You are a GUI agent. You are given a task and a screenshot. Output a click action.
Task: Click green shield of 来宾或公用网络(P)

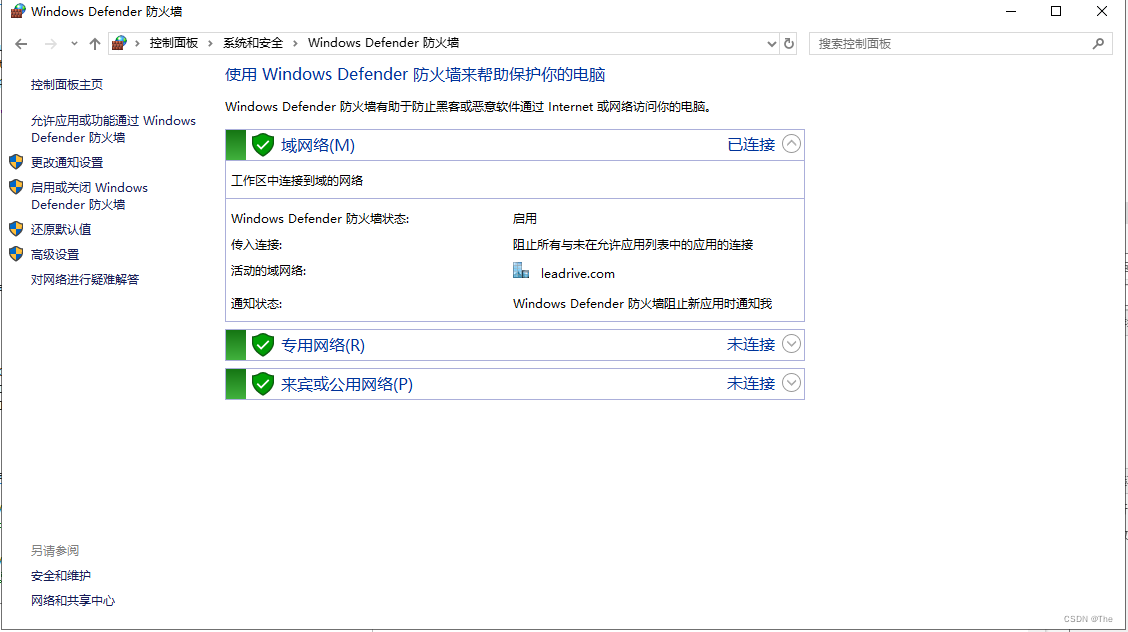(263, 384)
